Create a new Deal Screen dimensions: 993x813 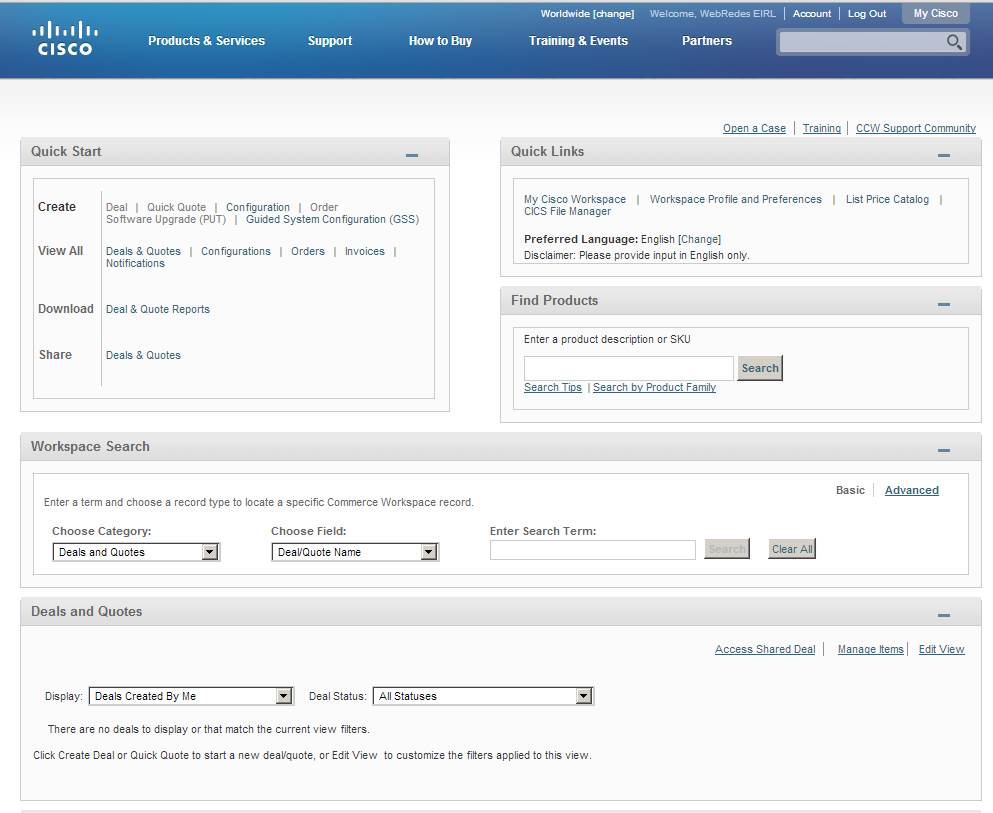click(117, 207)
